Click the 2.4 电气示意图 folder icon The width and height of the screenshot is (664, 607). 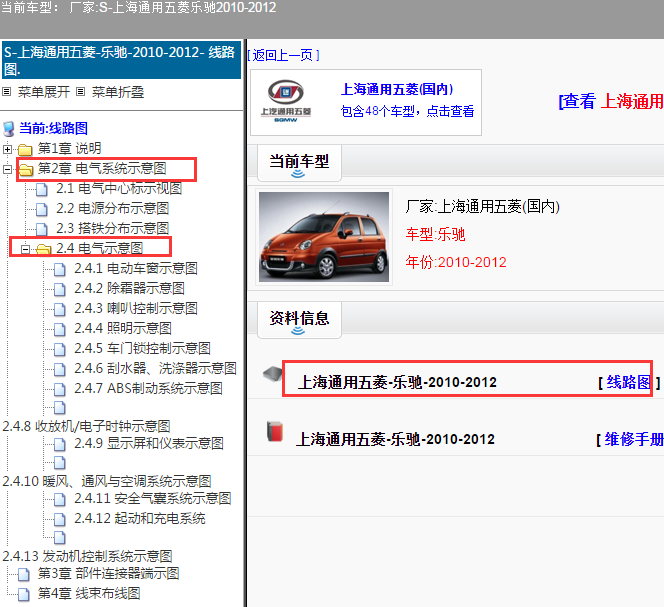click(44, 249)
